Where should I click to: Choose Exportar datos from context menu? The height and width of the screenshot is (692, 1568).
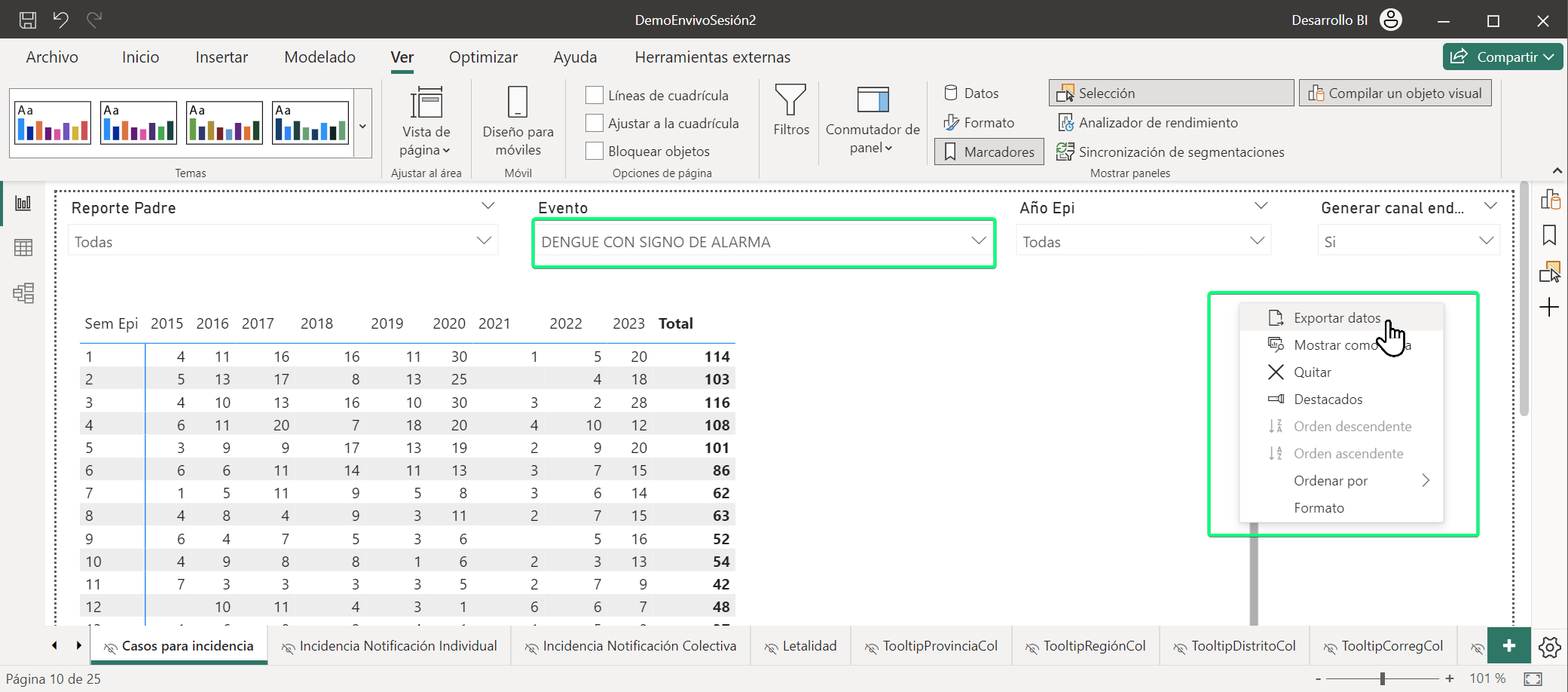click(x=1341, y=318)
